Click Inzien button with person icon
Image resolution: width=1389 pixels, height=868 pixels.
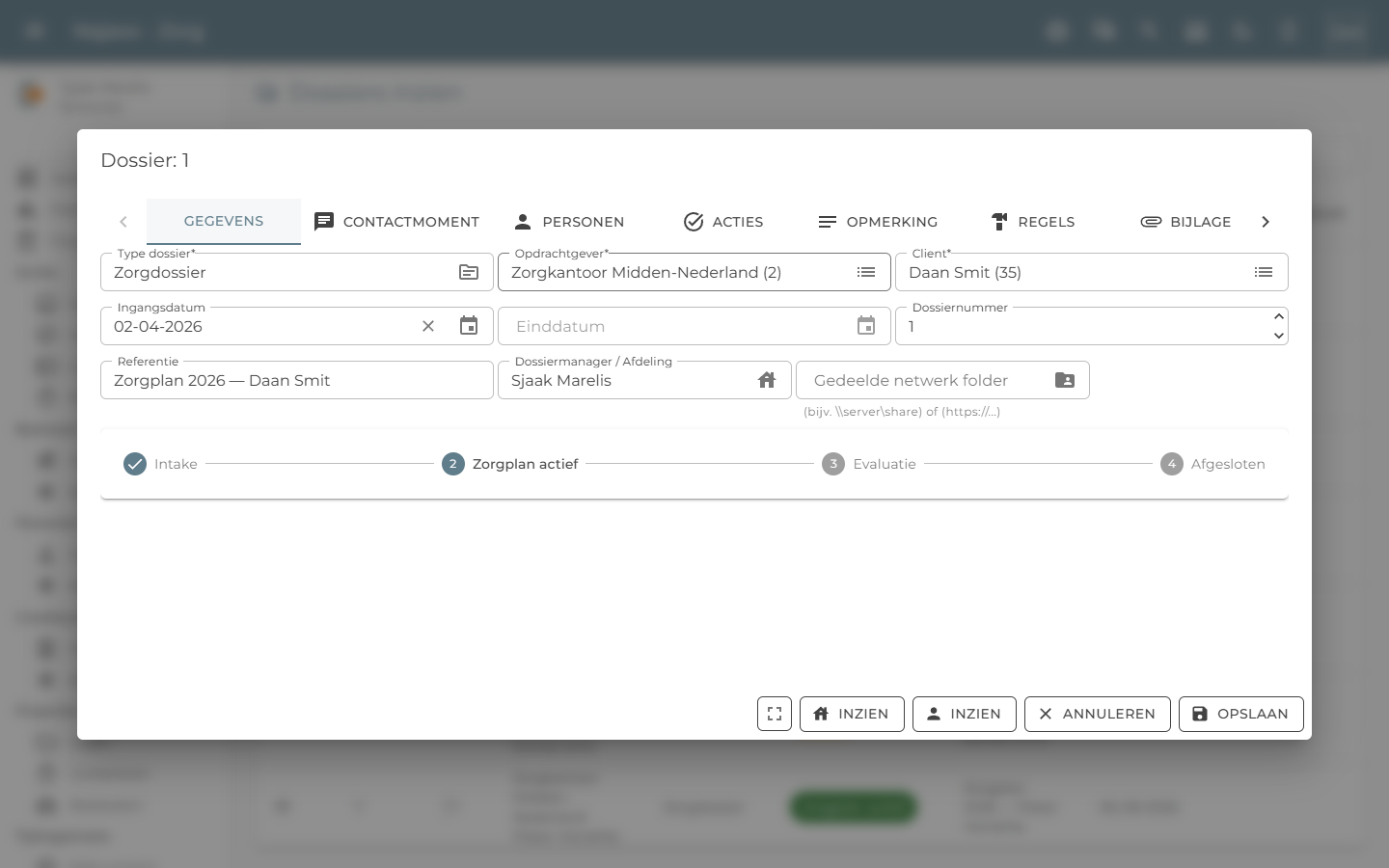pos(965,714)
